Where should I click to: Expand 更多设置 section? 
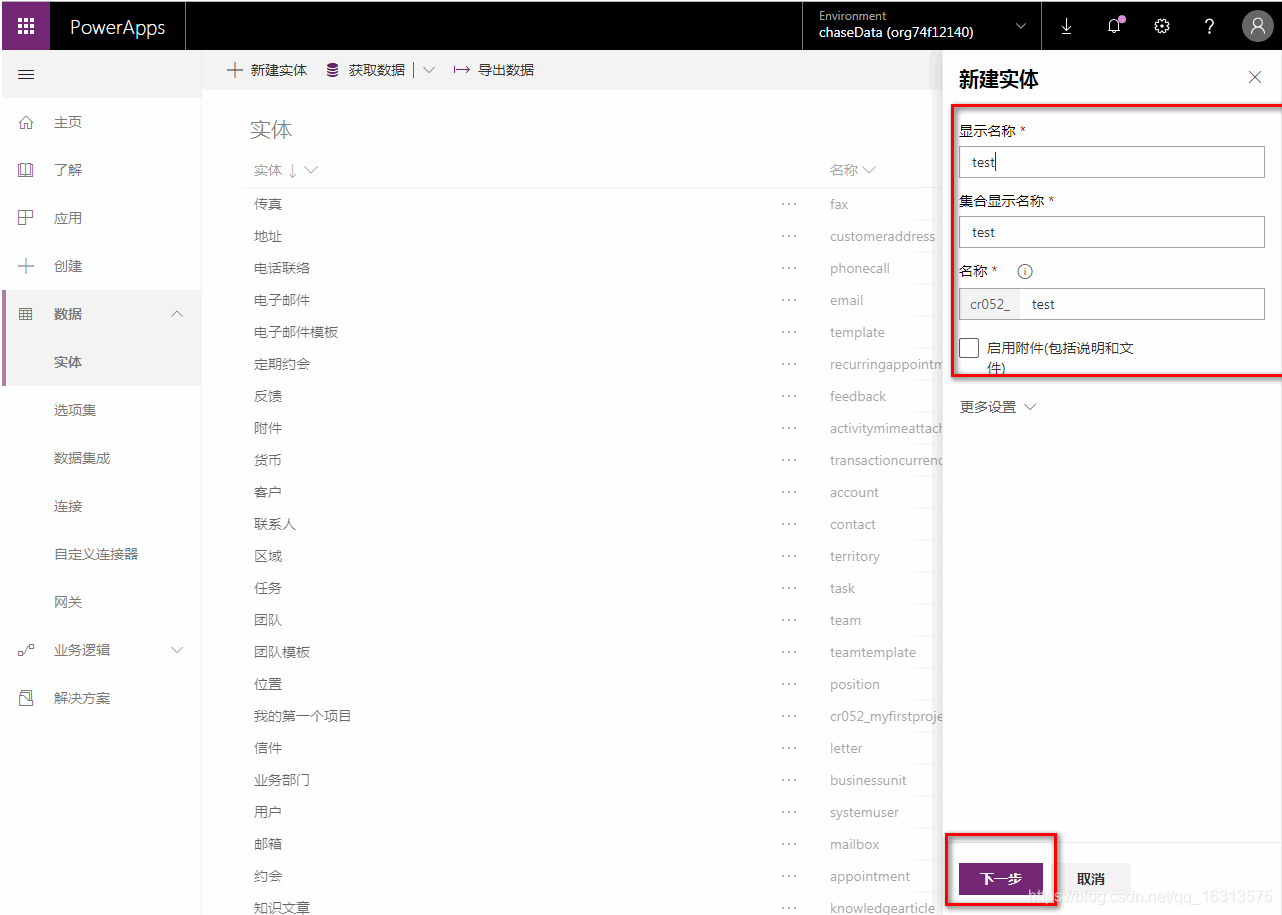(997, 407)
